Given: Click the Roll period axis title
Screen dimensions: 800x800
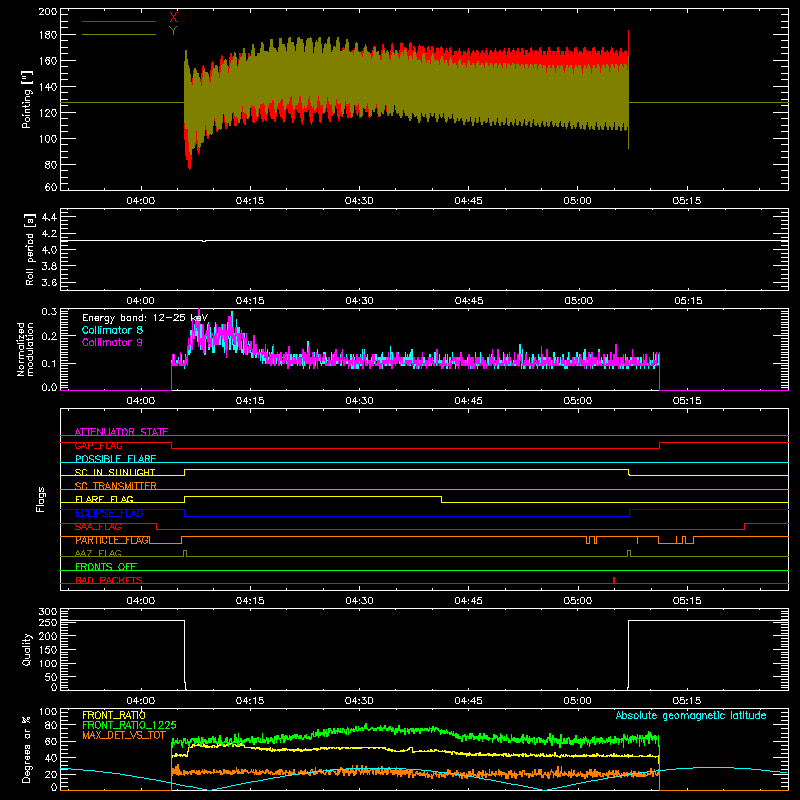Looking at the screenshot, I should pos(30,249).
